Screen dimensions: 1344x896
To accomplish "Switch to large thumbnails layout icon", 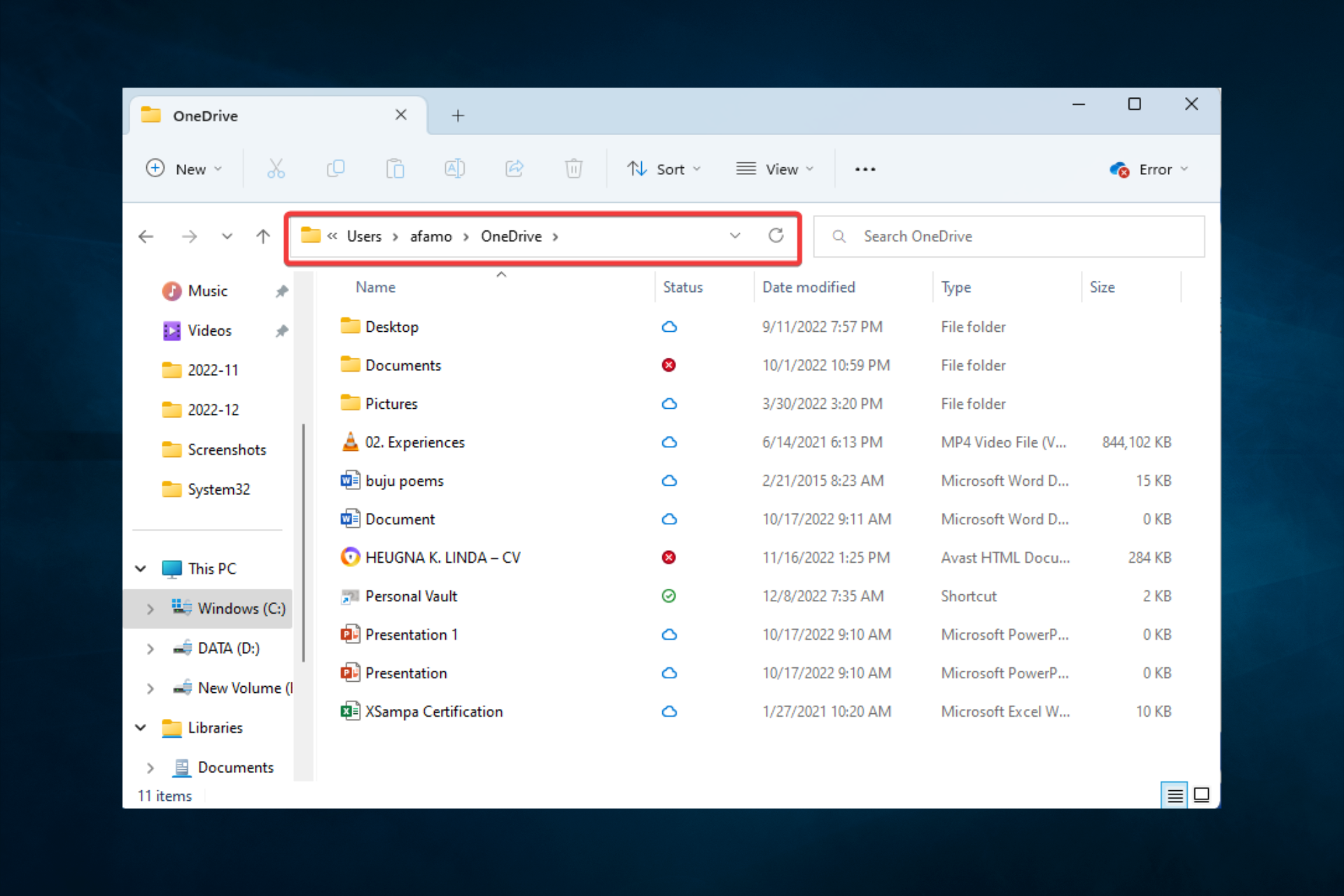I will coord(1201,795).
